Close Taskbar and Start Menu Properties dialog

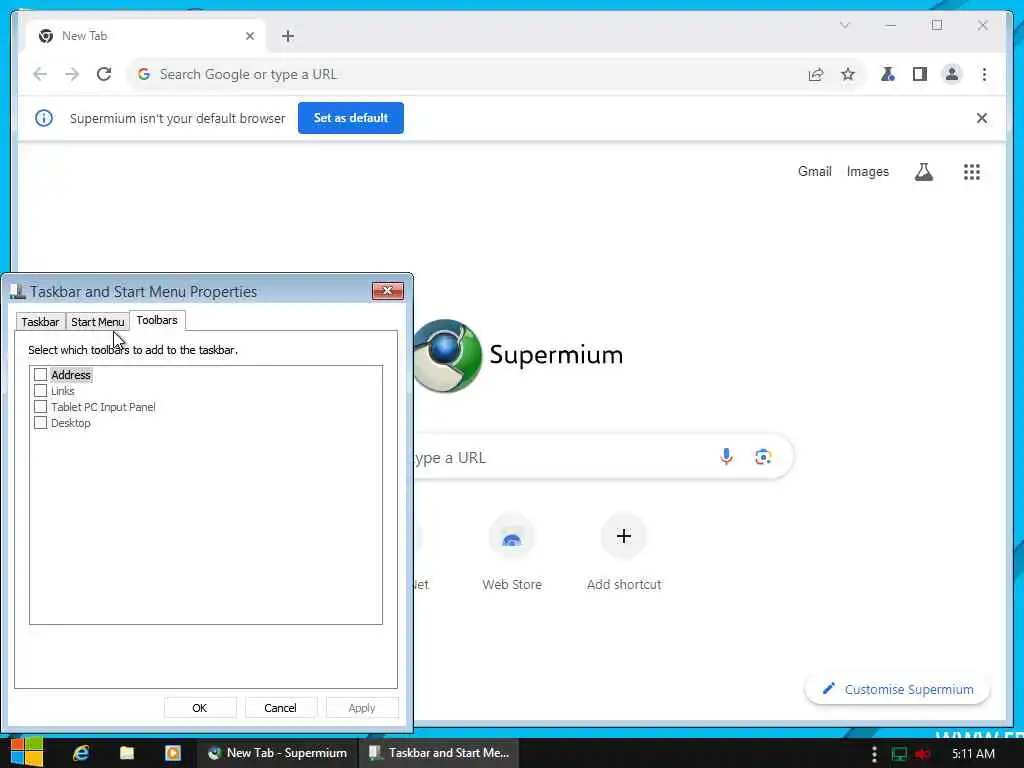coord(387,291)
